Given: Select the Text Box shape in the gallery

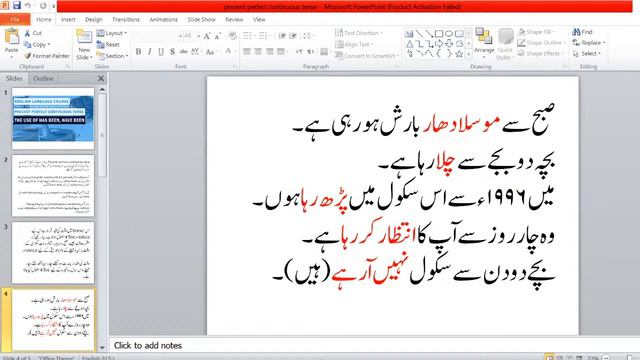Looking at the screenshot, I should point(409,34).
